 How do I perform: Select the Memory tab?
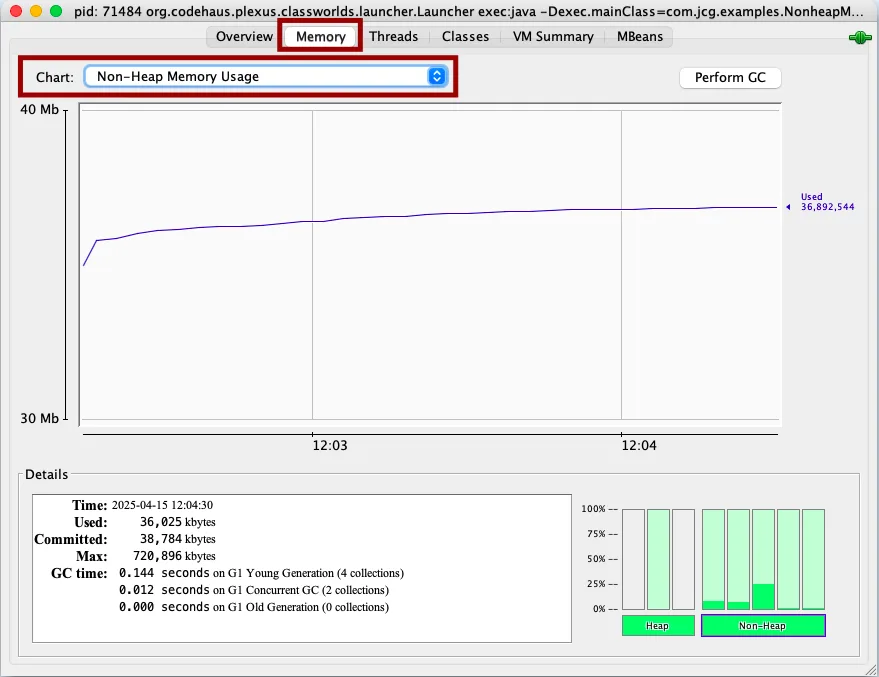click(320, 36)
